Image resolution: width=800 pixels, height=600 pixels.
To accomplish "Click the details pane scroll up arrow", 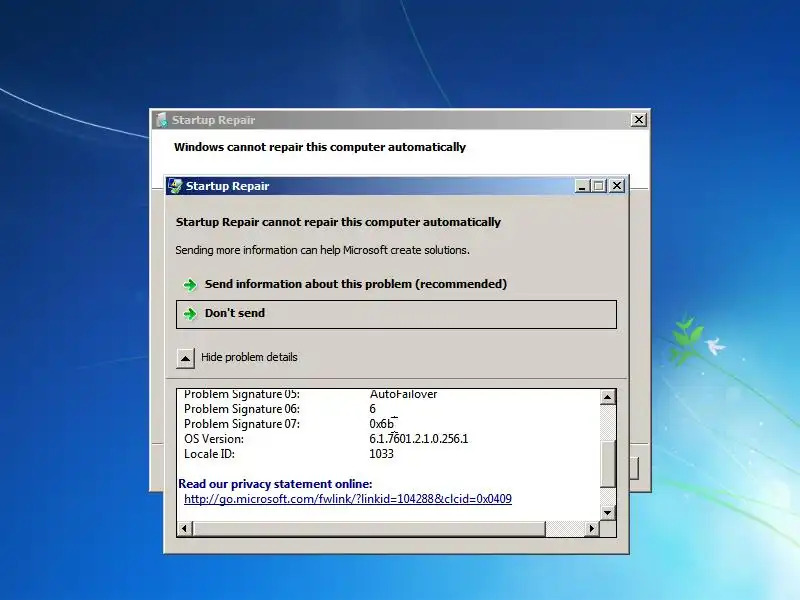I will pyautogui.click(x=607, y=397).
